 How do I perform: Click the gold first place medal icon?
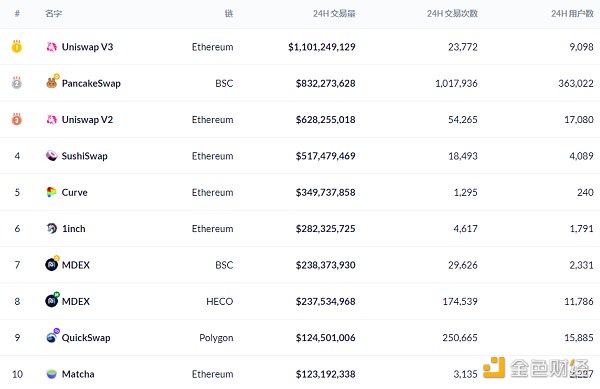click(x=17, y=46)
